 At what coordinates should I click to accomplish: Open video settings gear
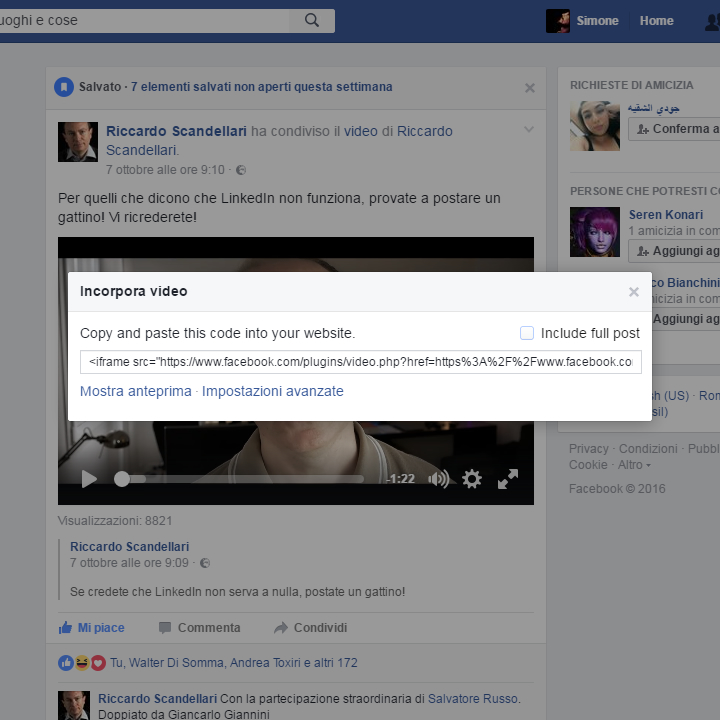coord(472,479)
